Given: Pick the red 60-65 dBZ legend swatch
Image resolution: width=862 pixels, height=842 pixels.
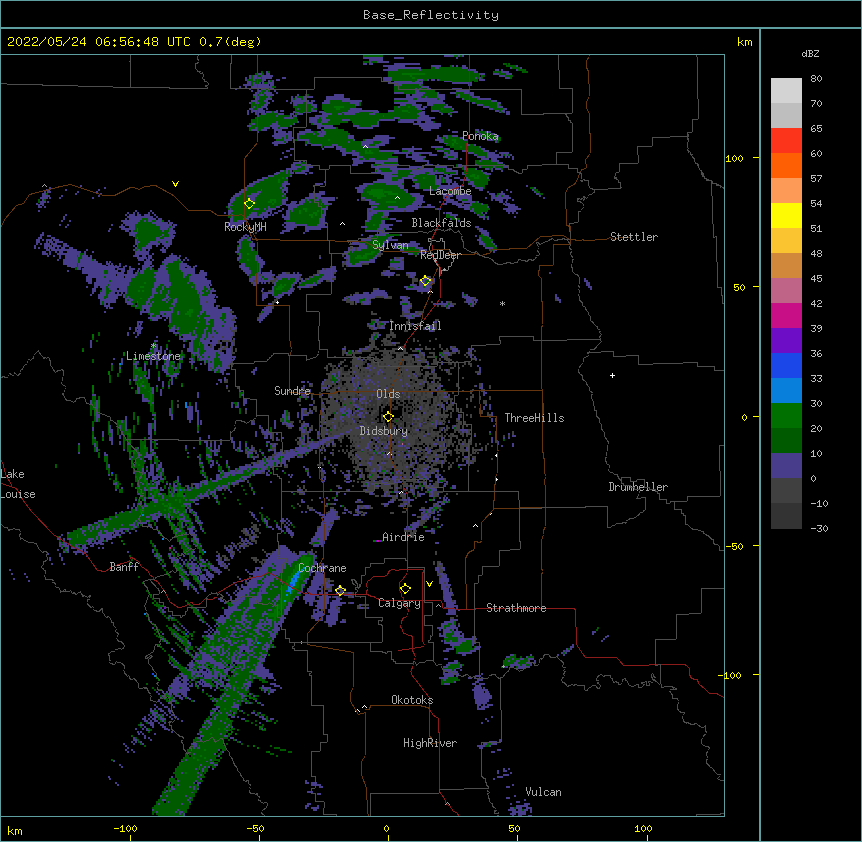Looking at the screenshot, I should (786, 140).
